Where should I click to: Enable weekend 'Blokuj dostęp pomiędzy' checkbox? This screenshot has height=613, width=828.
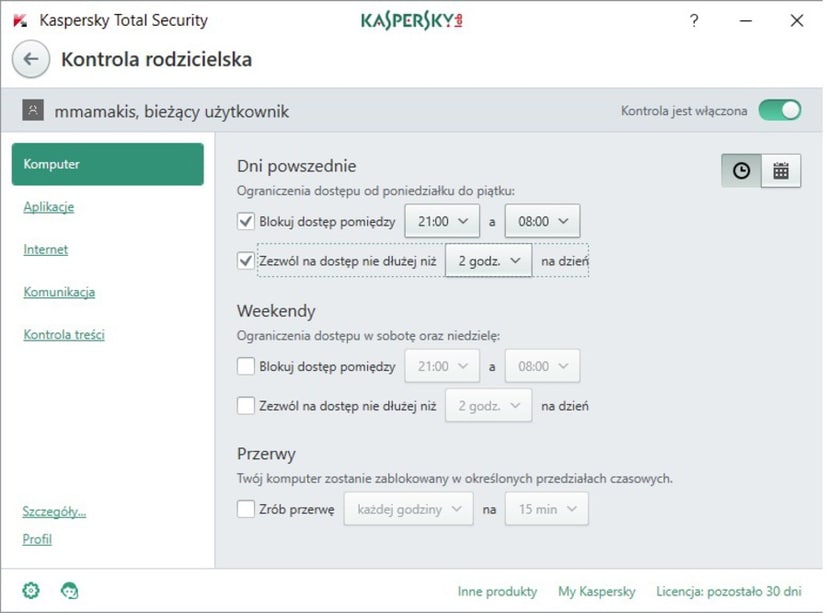(x=246, y=366)
